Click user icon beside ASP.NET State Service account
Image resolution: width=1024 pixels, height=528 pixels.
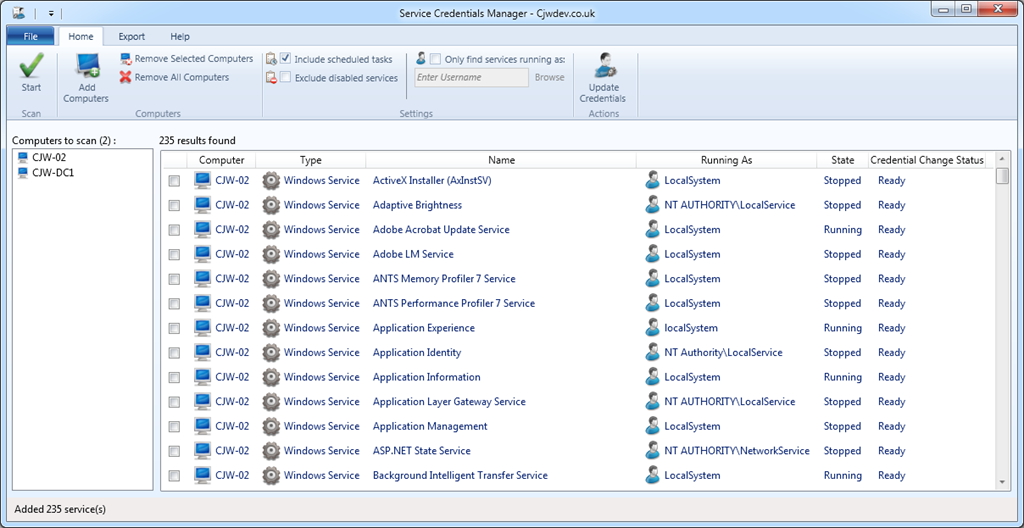[653, 451]
